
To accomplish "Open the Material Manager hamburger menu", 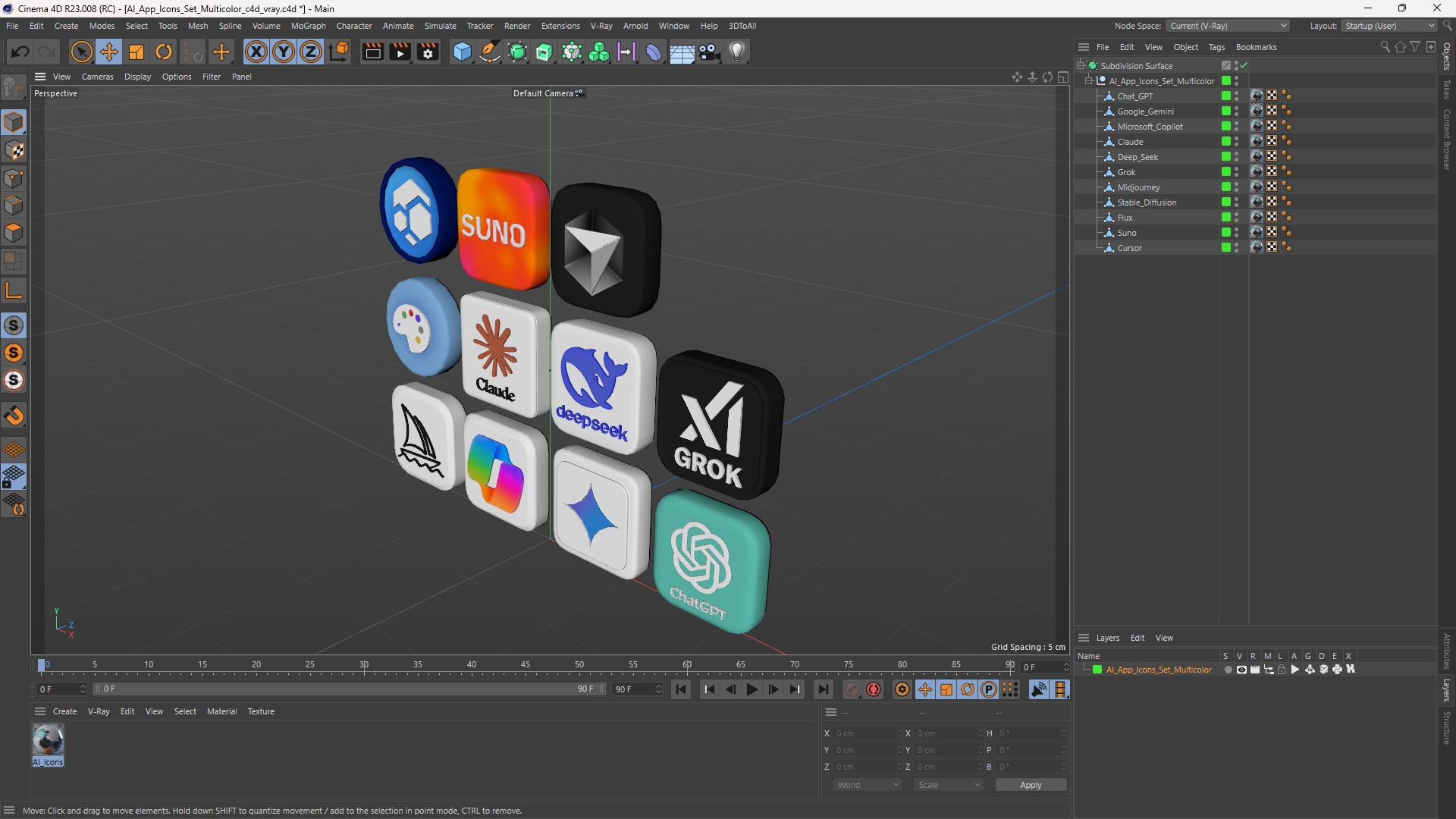I will (x=40, y=711).
